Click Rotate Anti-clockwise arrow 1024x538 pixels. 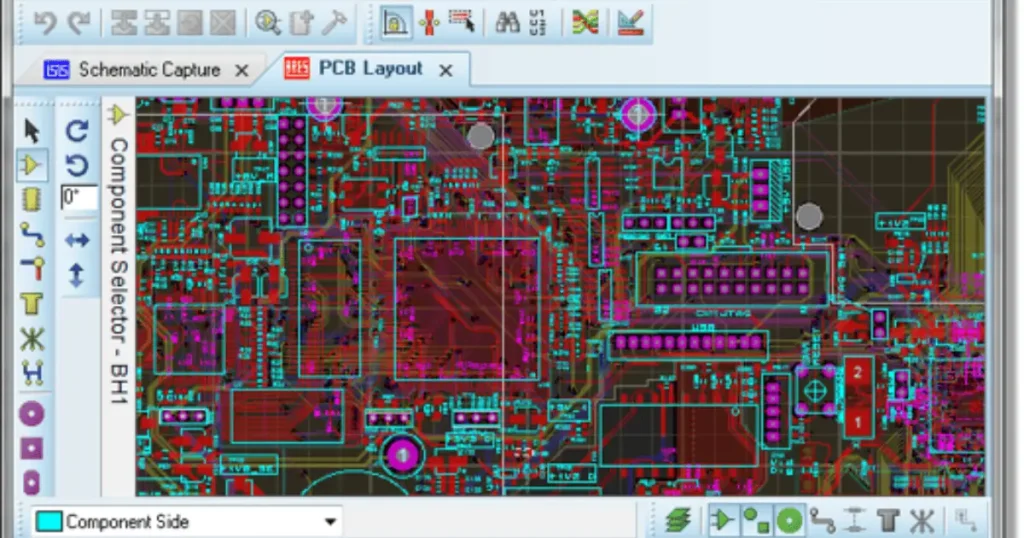pos(77,165)
